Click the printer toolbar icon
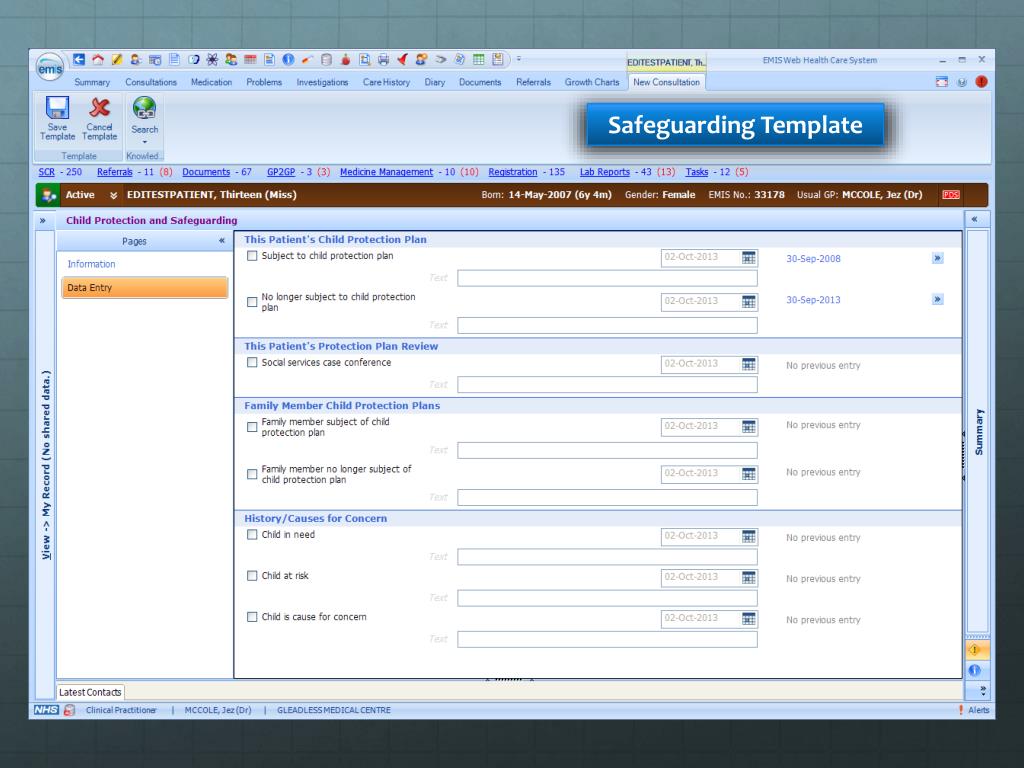The image size is (1024, 768). [383, 59]
